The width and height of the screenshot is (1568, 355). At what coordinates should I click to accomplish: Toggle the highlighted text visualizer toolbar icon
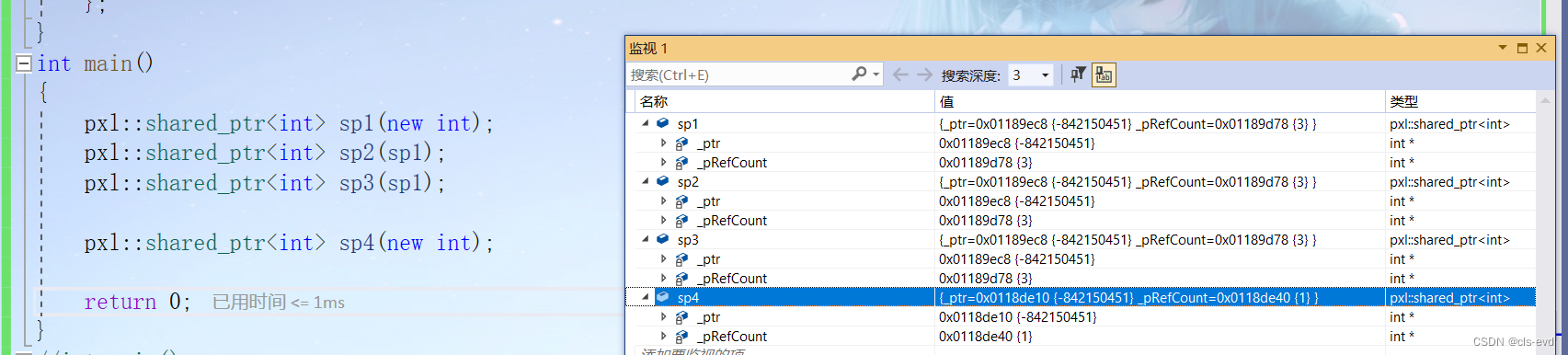click(1104, 74)
